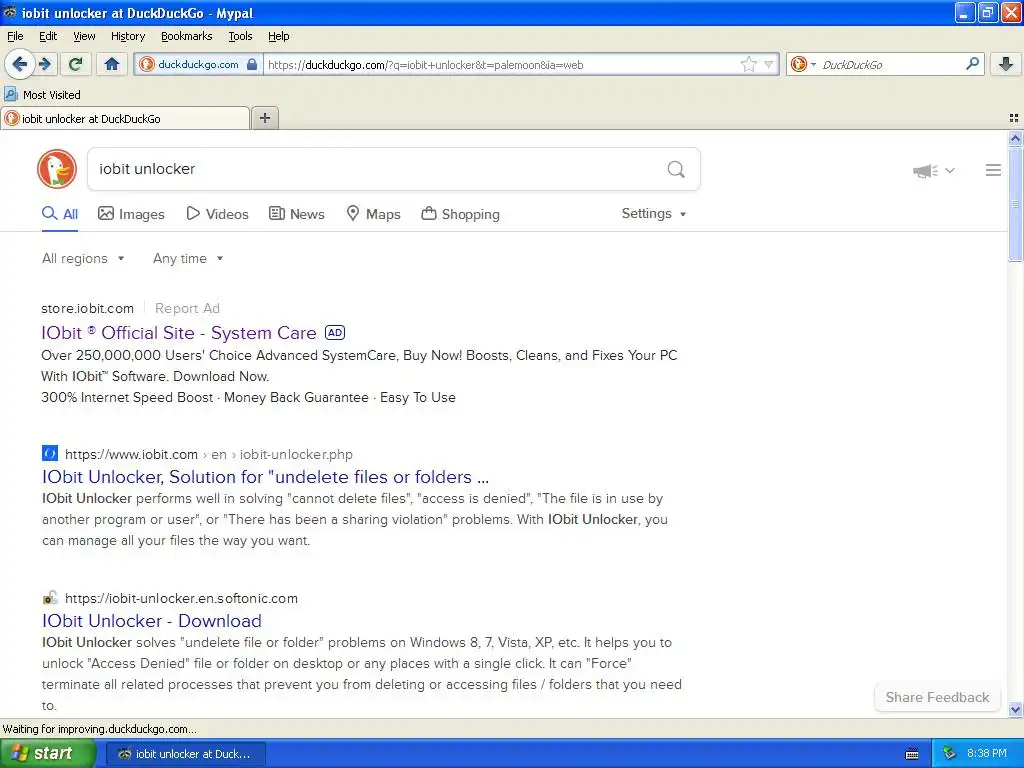Switch to Videos results

(217, 214)
